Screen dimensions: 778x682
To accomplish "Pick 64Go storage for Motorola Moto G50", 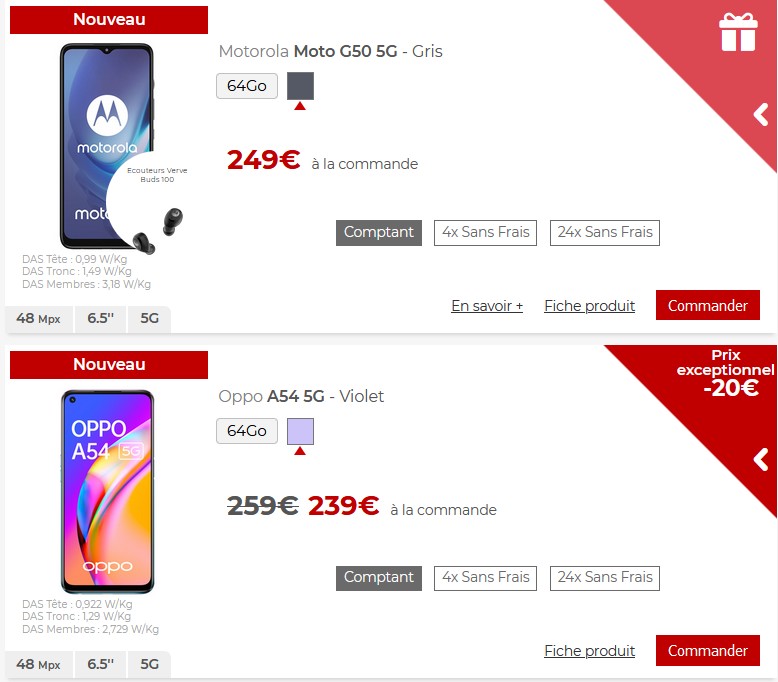I will click(247, 86).
